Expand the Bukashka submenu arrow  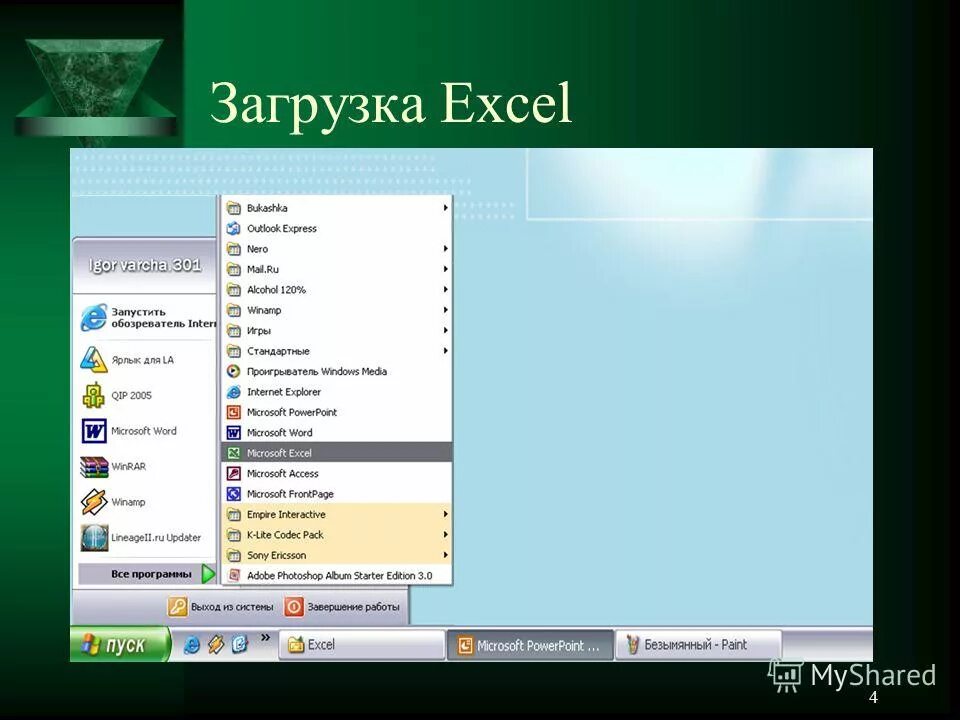pos(445,208)
